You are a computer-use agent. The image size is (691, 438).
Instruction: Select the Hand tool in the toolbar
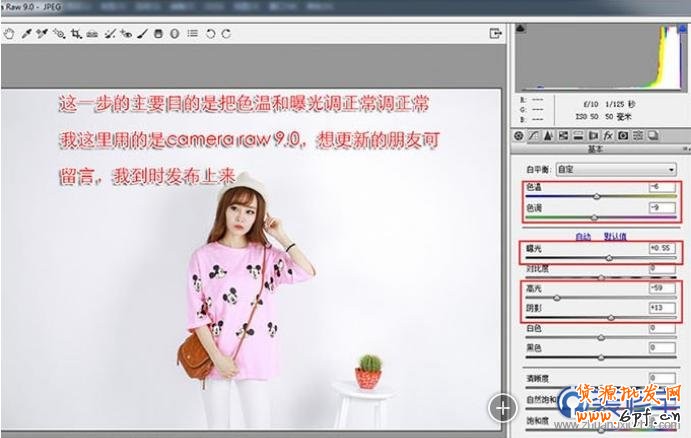click(9, 33)
